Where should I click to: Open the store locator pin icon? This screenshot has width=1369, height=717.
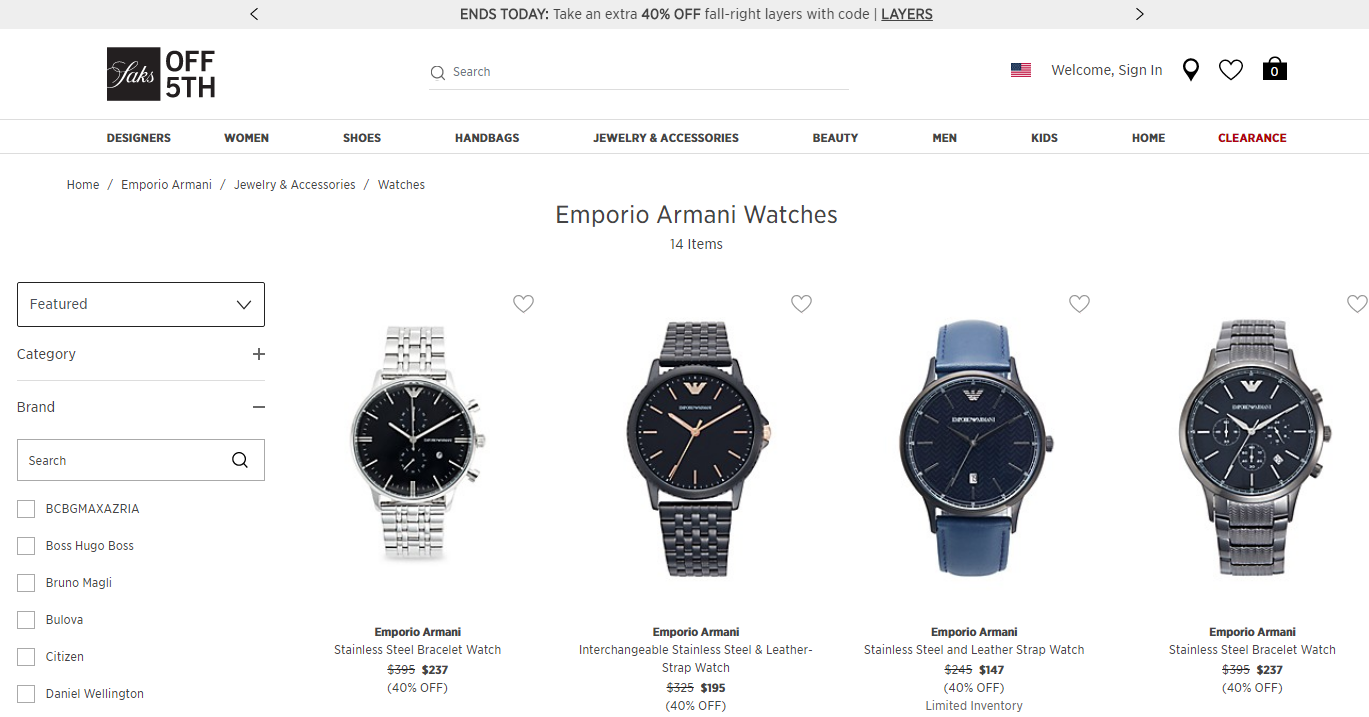[1190, 70]
